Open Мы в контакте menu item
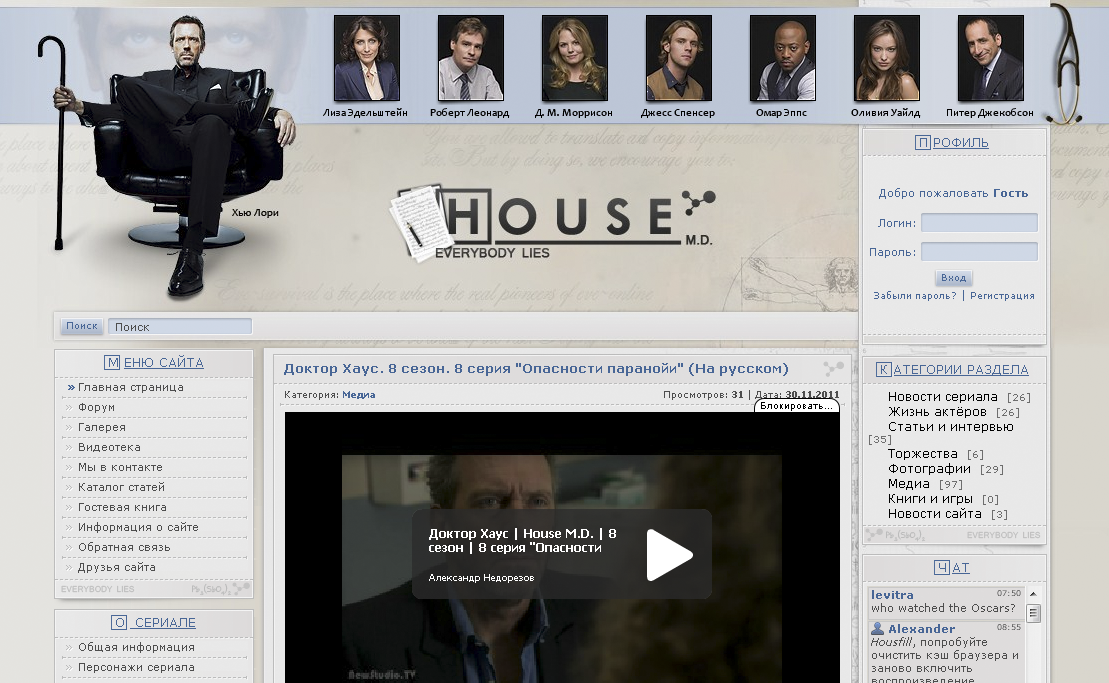This screenshot has width=1109, height=683. (120, 467)
